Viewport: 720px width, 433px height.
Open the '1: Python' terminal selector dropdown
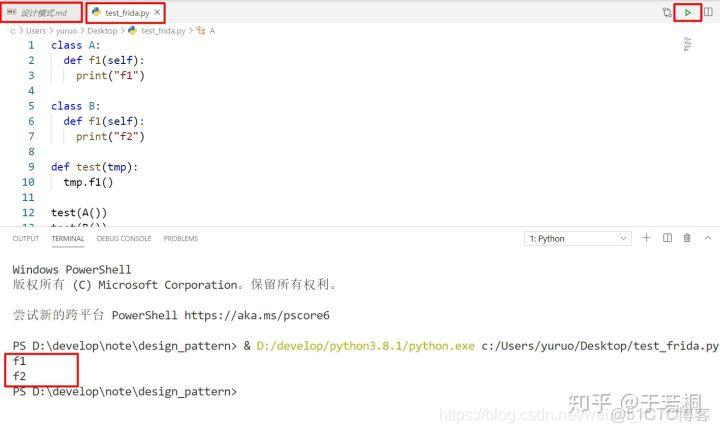point(578,238)
